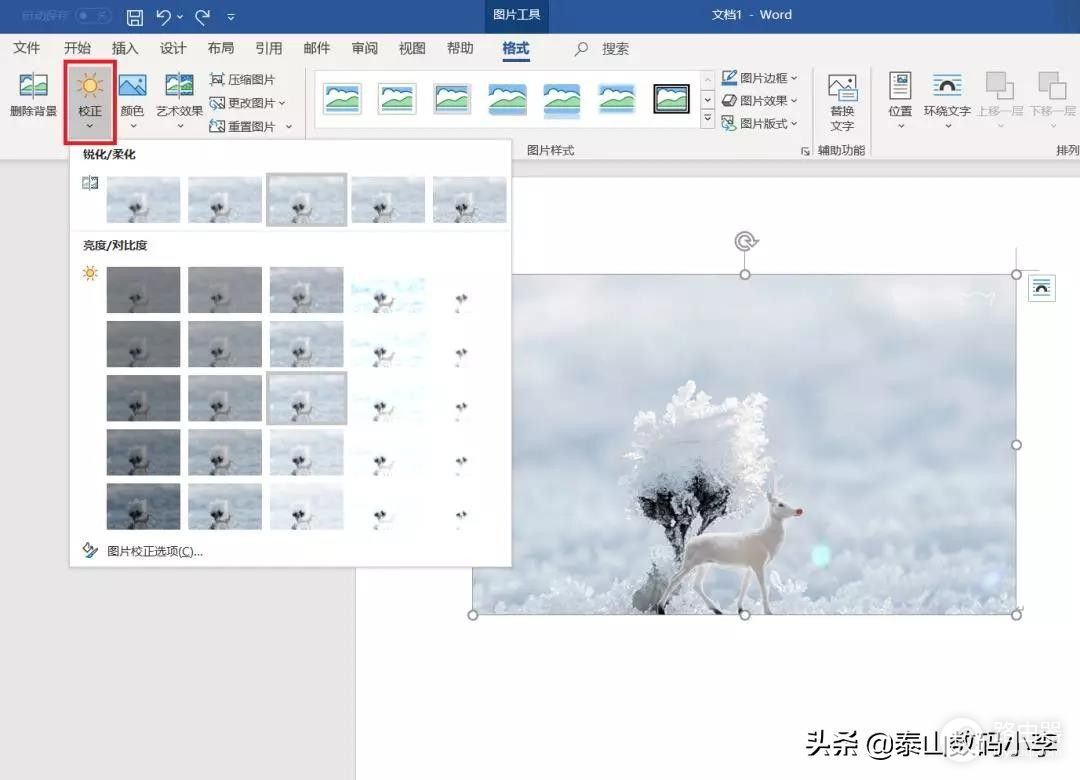1080x780 pixels.
Task: Open the Corrections (校正) tool
Action: (90, 100)
